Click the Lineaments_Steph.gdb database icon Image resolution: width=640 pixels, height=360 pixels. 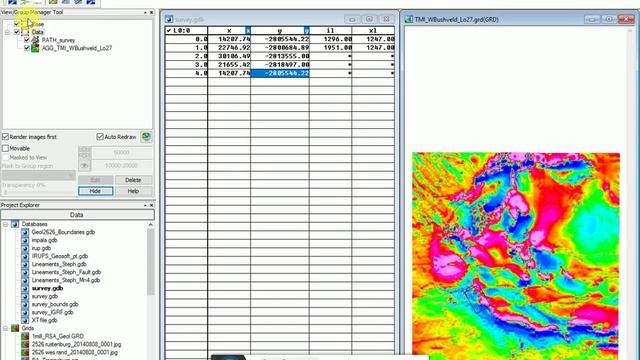(25, 264)
